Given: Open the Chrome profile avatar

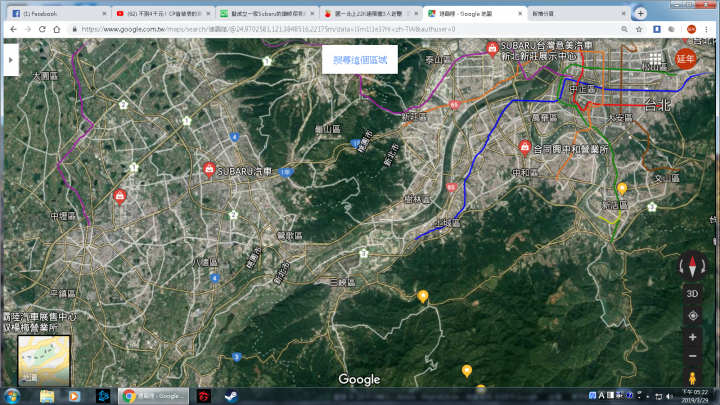Looking at the screenshot, I should click(x=691, y=29).
